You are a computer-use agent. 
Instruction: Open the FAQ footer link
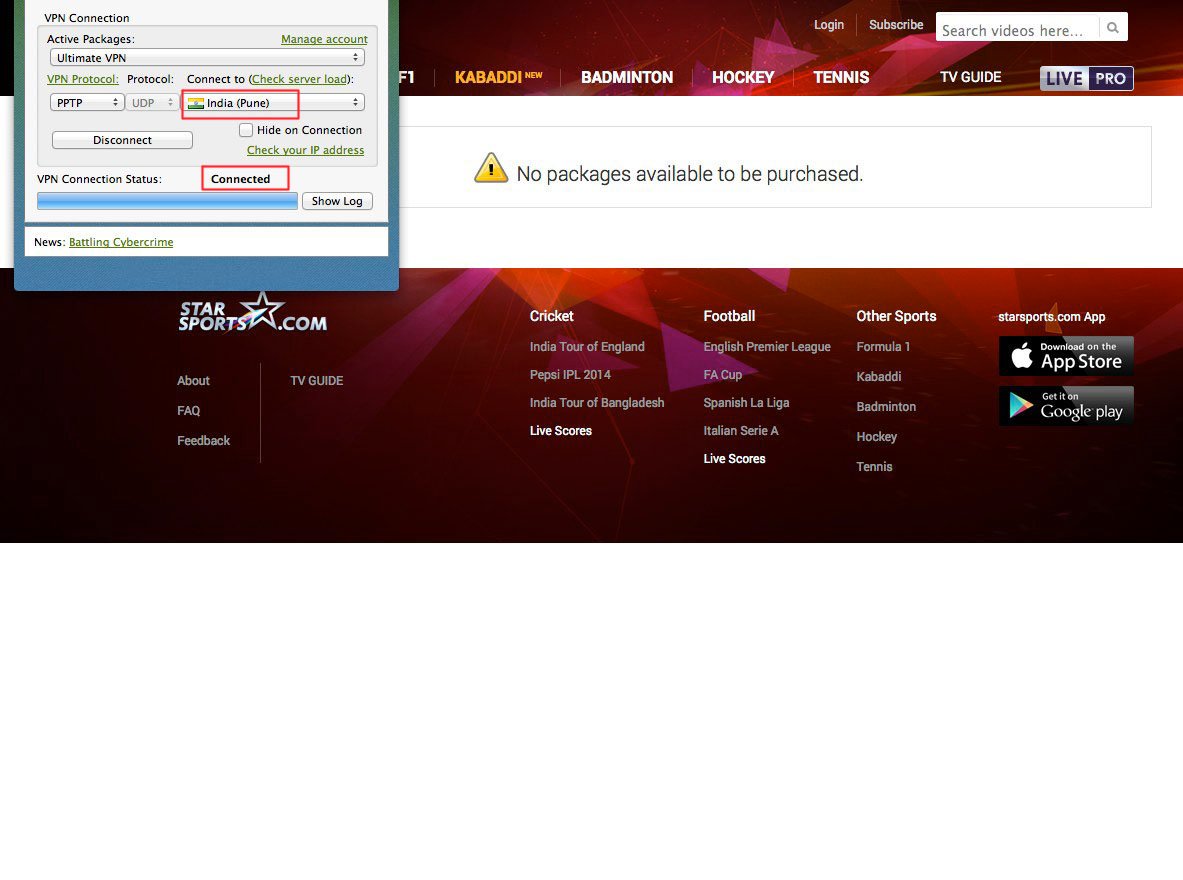pyautogui.click(x=189, y=411)
